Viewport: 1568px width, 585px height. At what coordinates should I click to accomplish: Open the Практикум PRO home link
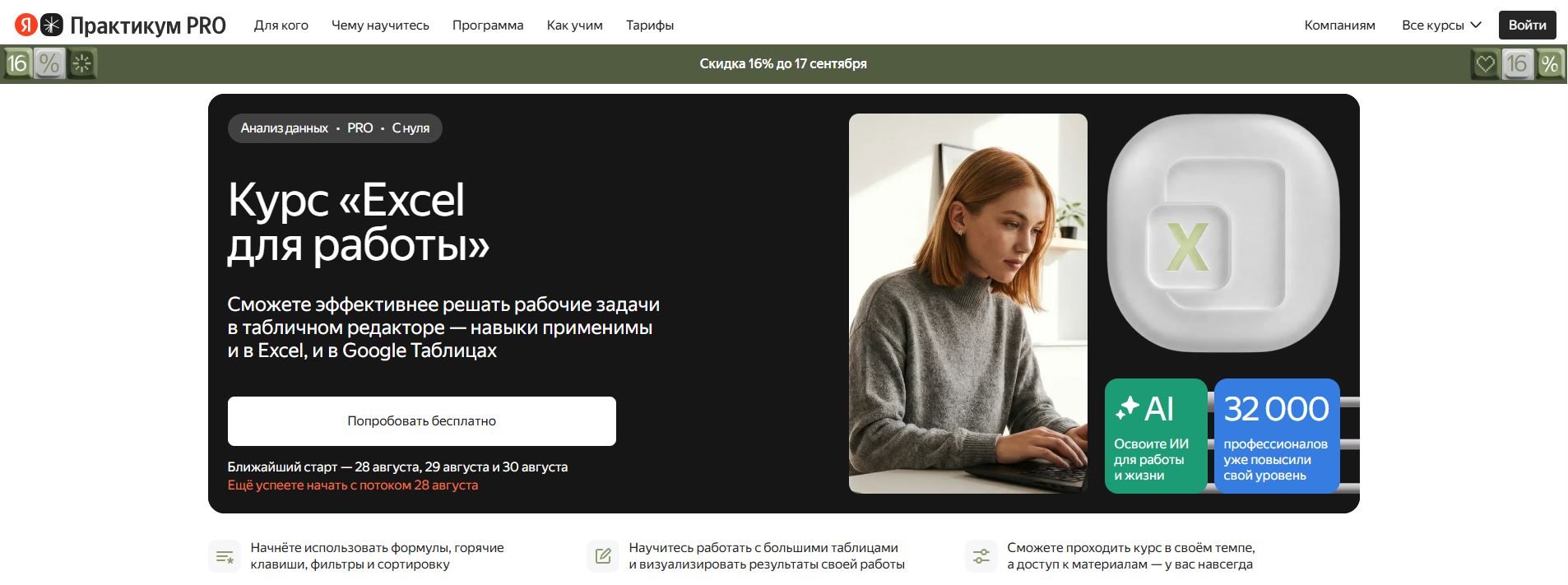click(148, 26)
